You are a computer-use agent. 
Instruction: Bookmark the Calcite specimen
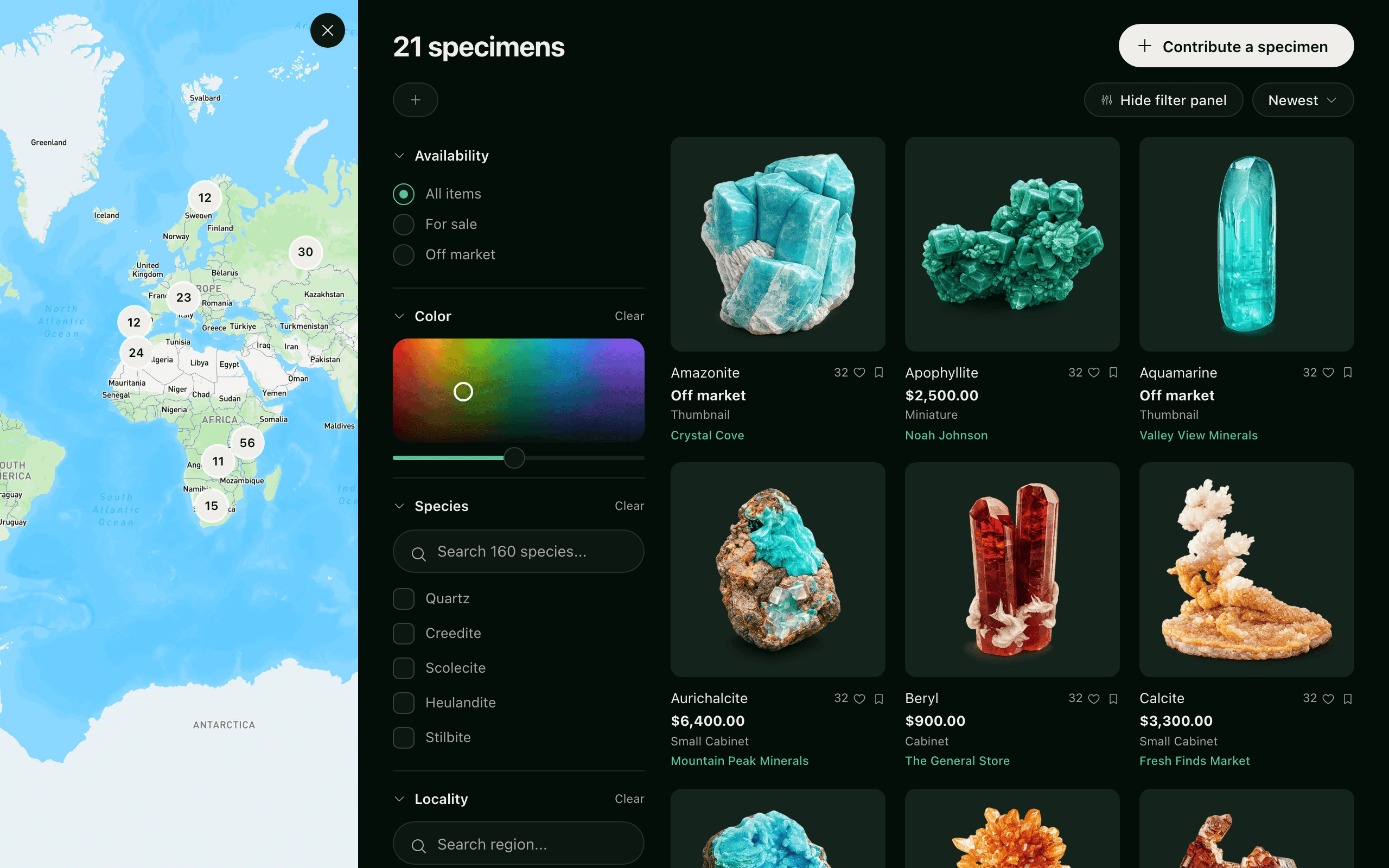[1348, 699]
